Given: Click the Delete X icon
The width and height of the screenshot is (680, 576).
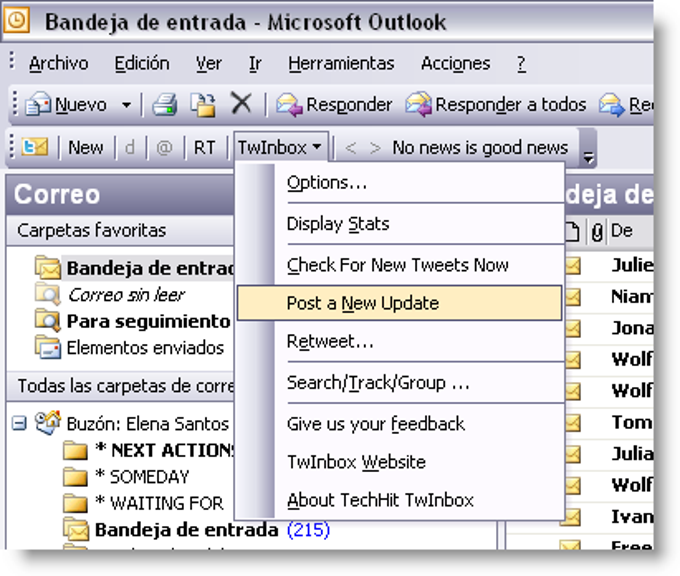Looking at the screenshot, I should (x=241, y=104).
